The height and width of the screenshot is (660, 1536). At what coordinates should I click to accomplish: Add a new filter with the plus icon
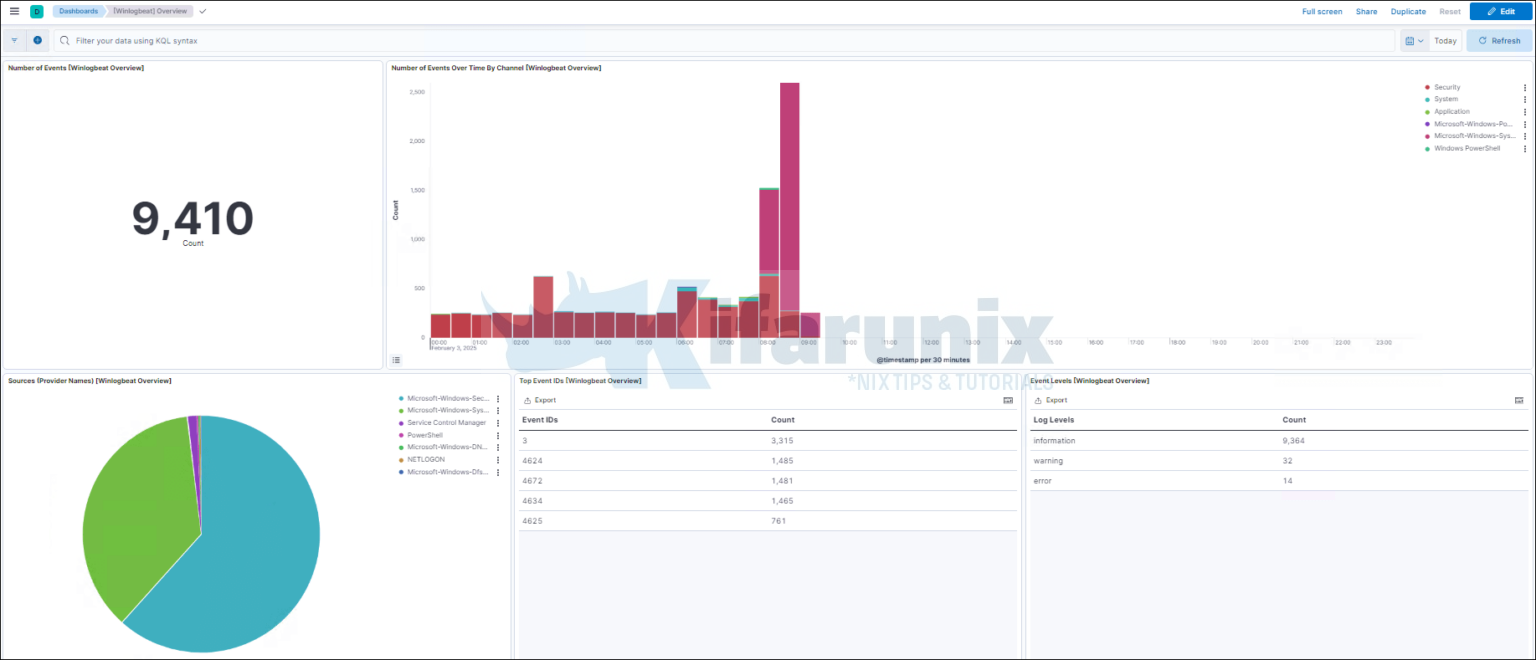(37, 40)
